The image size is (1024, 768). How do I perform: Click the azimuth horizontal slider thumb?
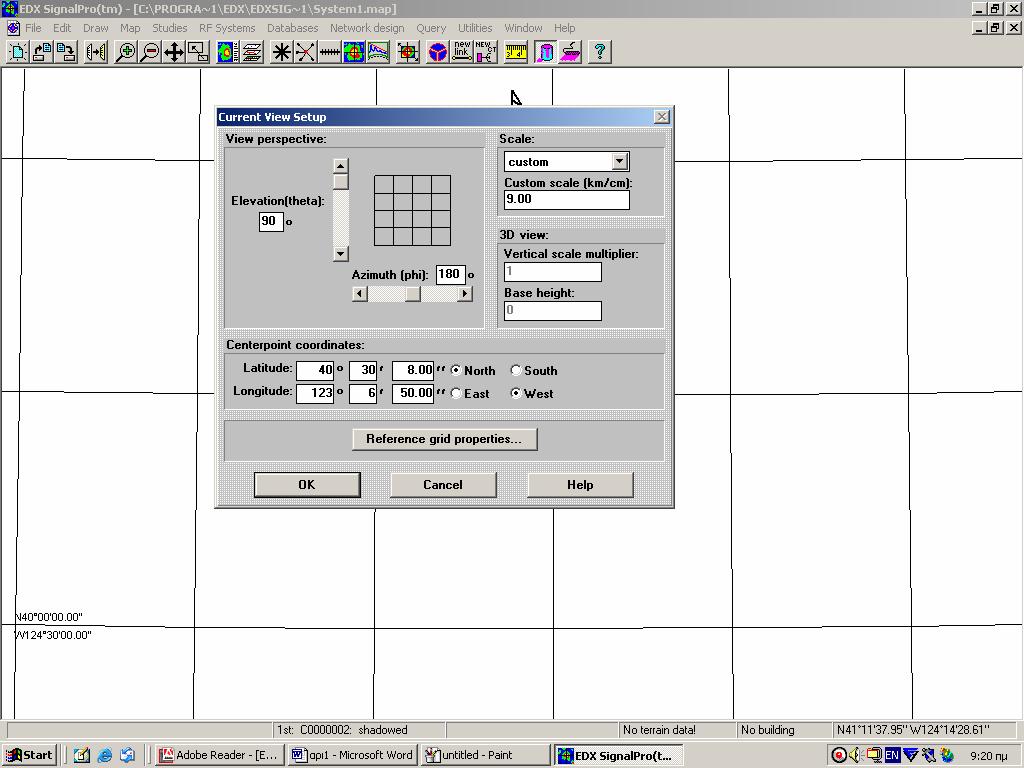pos(413,294)
